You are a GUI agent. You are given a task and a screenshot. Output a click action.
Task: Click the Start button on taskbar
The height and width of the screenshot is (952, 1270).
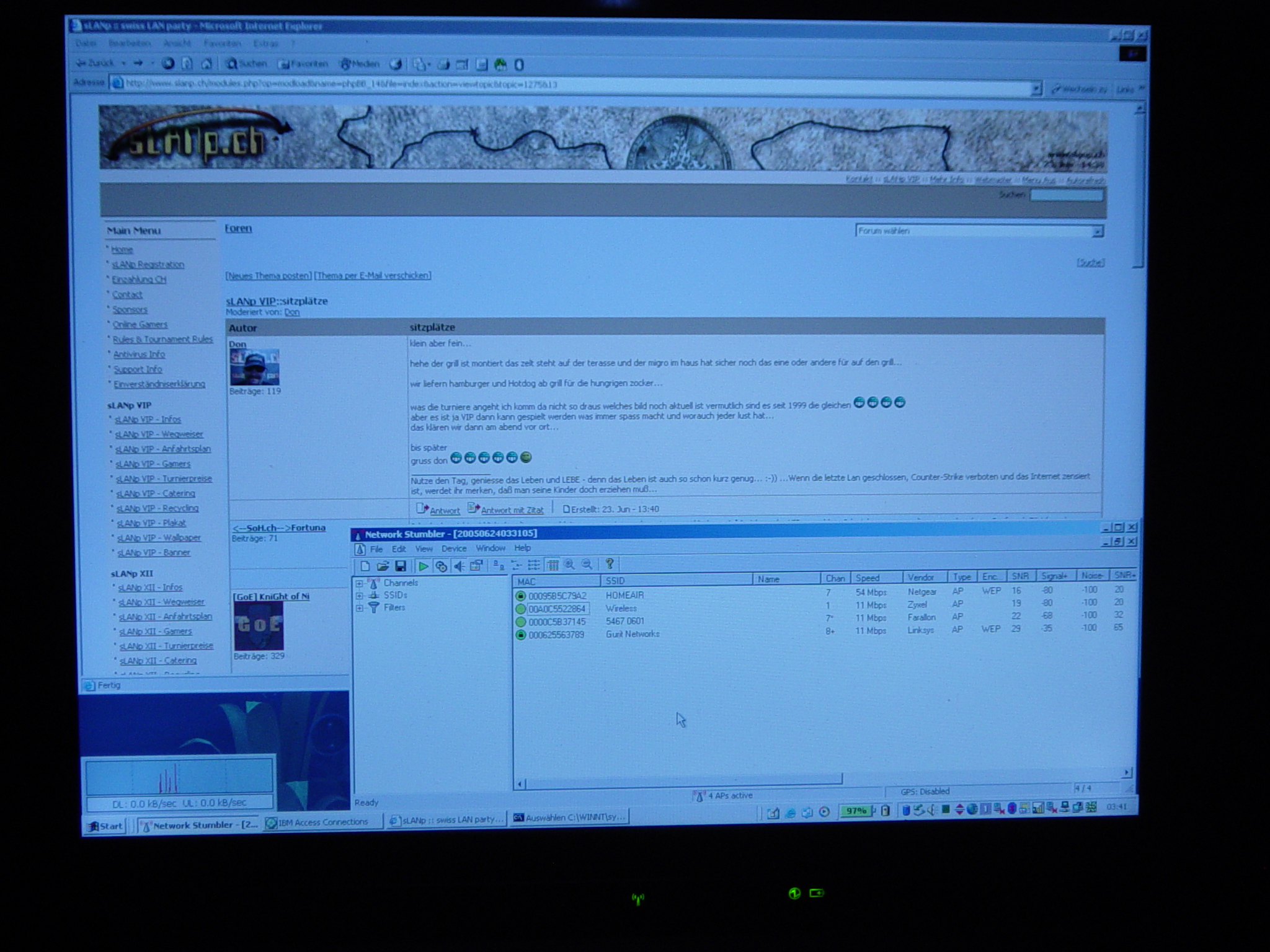(x=105, y=826)
